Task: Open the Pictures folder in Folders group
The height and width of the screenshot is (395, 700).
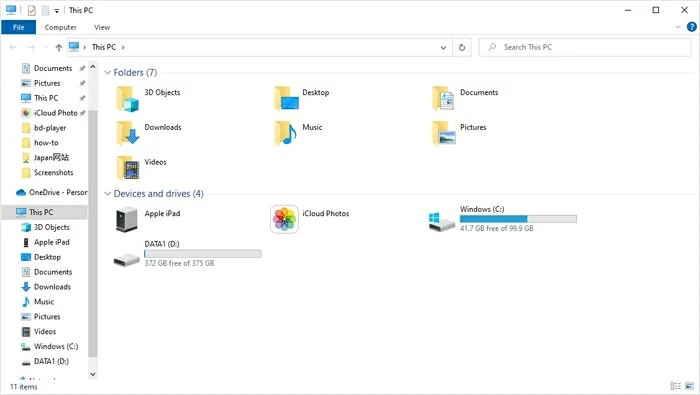Action: click(444, 133)
